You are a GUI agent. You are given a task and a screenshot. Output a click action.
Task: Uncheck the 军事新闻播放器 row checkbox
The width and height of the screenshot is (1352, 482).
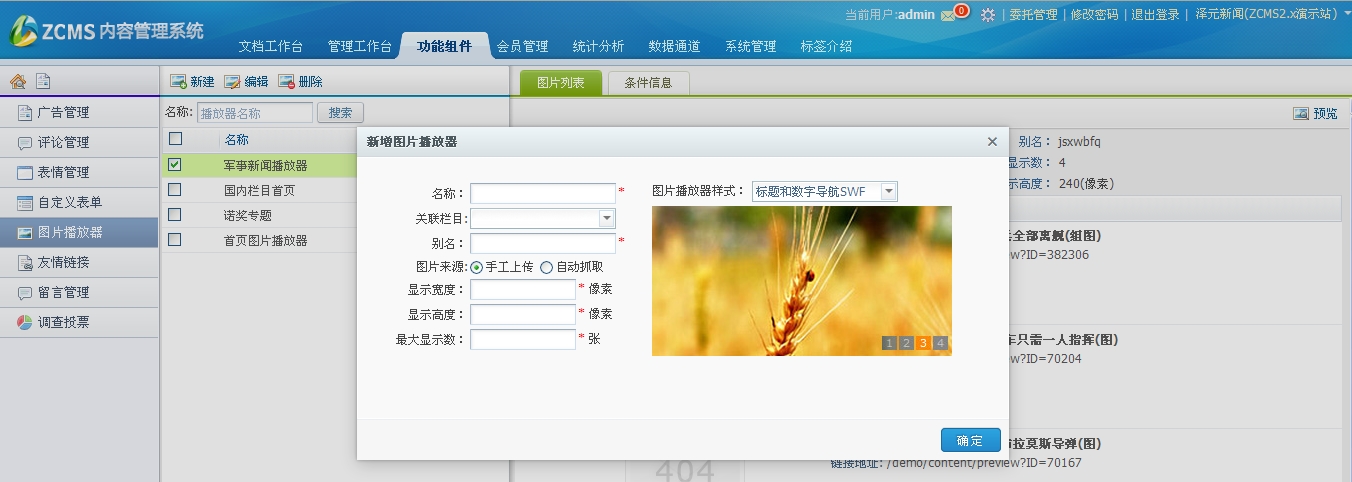click(175, 165)
